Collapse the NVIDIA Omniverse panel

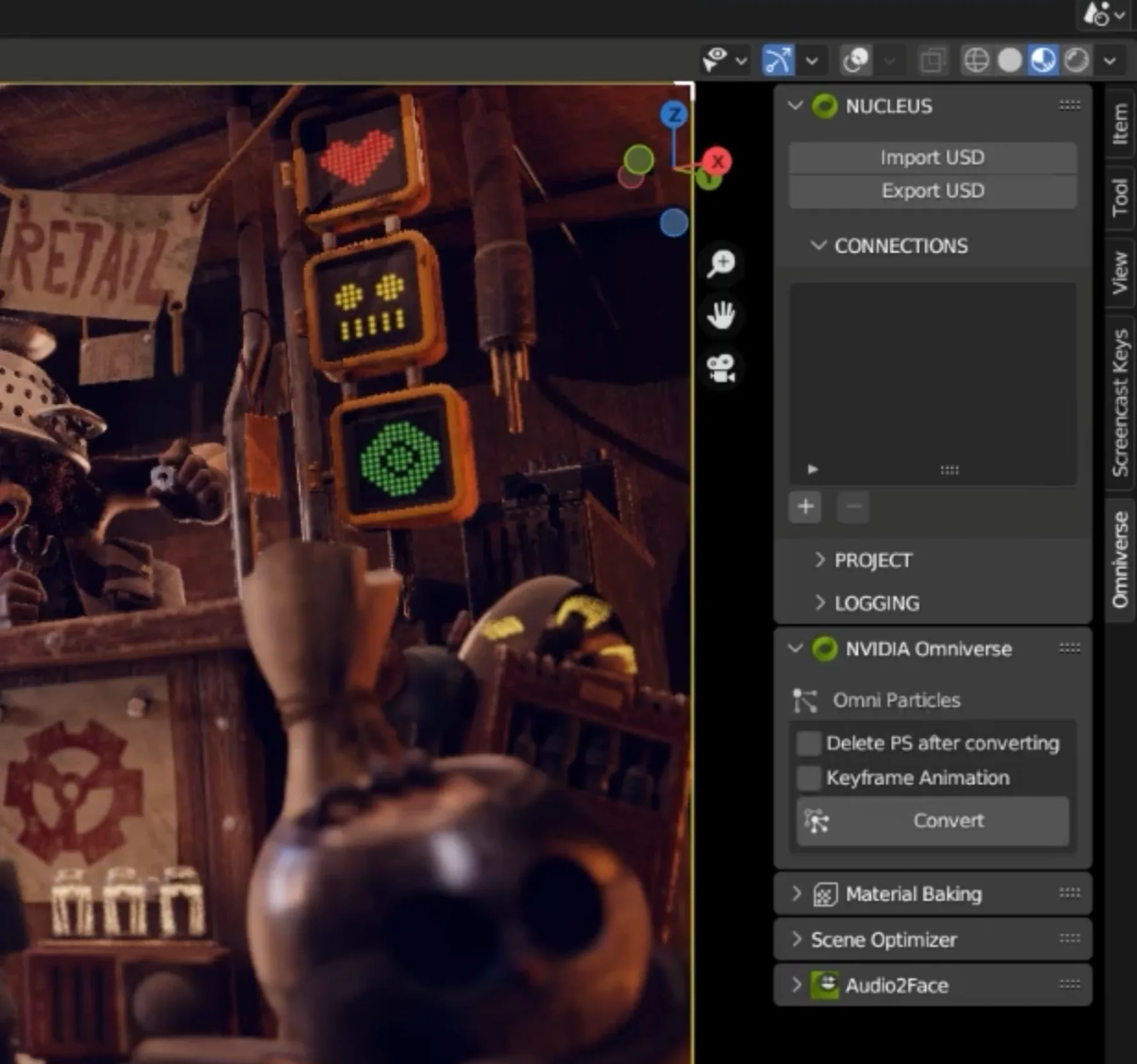tap(795, 648)
